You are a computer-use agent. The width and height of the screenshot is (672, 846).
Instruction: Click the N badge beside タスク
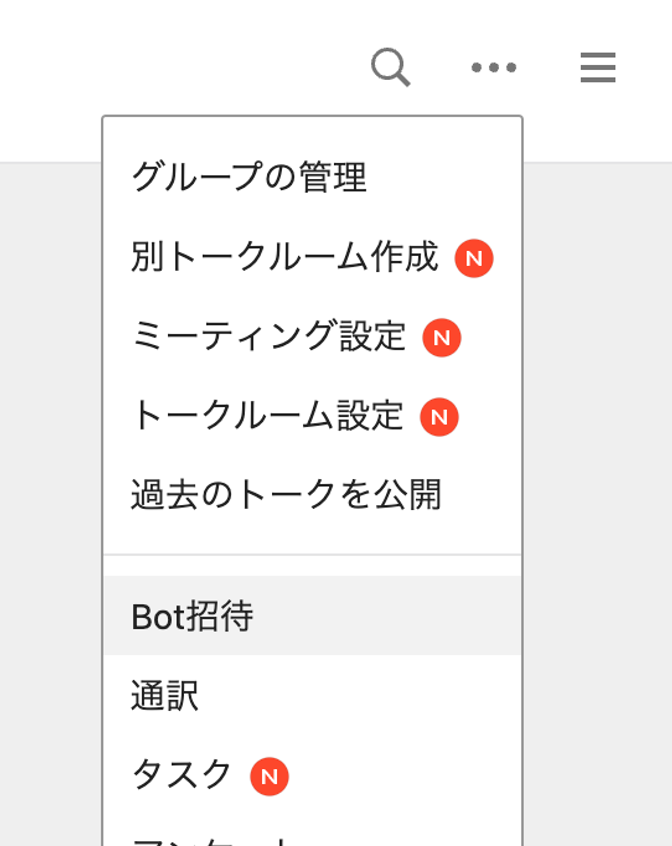(269, 777)
